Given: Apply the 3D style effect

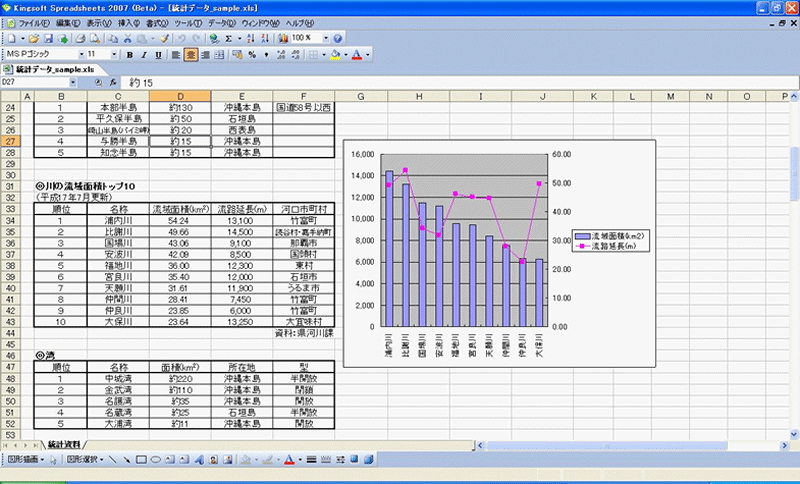Looking at the screenshot, I should 368,460.
